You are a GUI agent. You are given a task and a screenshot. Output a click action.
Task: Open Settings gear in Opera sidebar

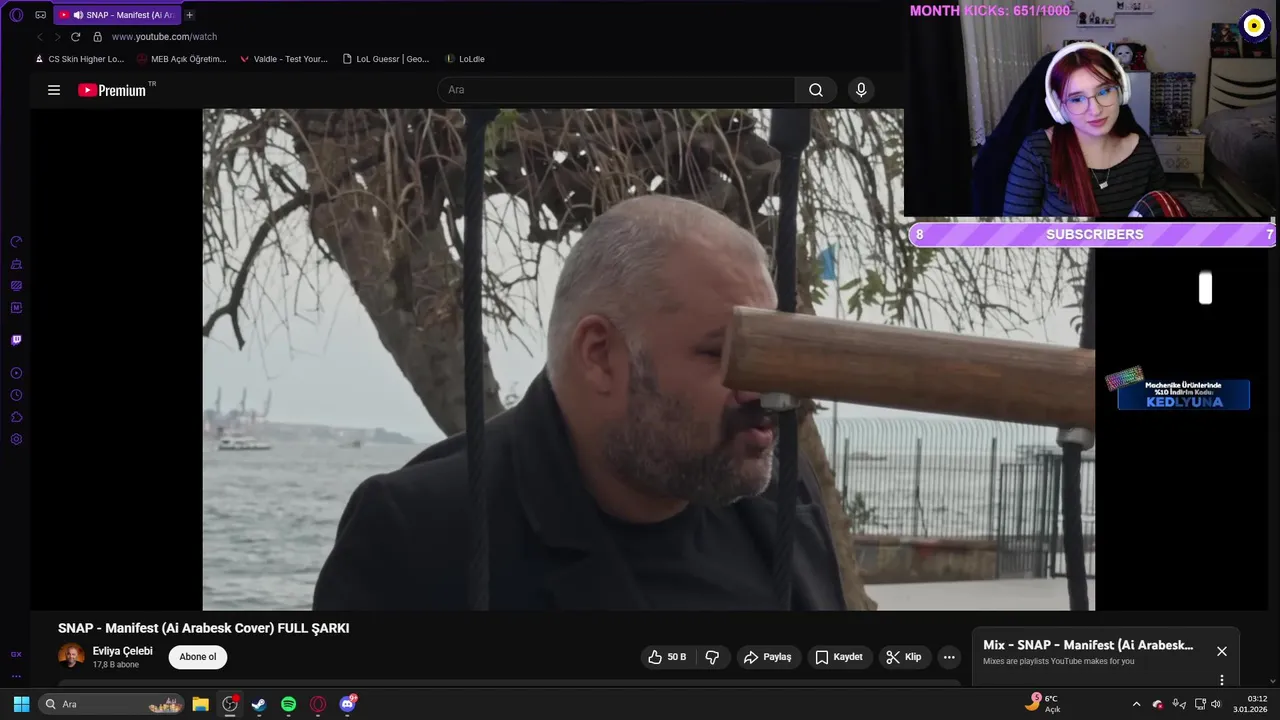(16, 439)
